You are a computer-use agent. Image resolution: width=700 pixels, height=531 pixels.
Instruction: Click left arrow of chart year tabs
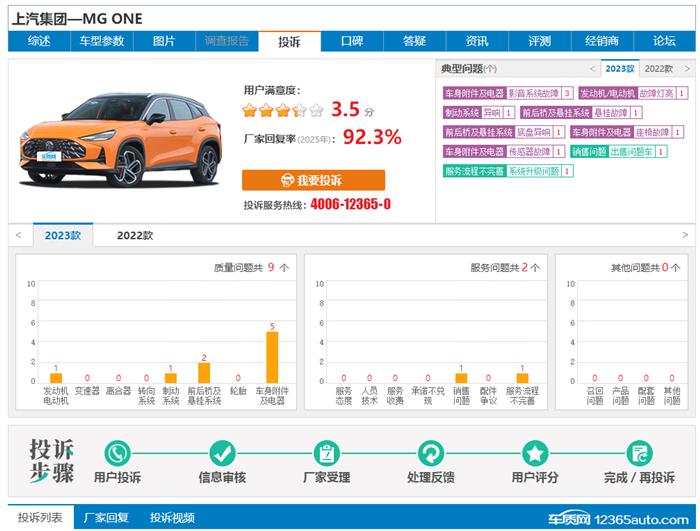(18, 235)
